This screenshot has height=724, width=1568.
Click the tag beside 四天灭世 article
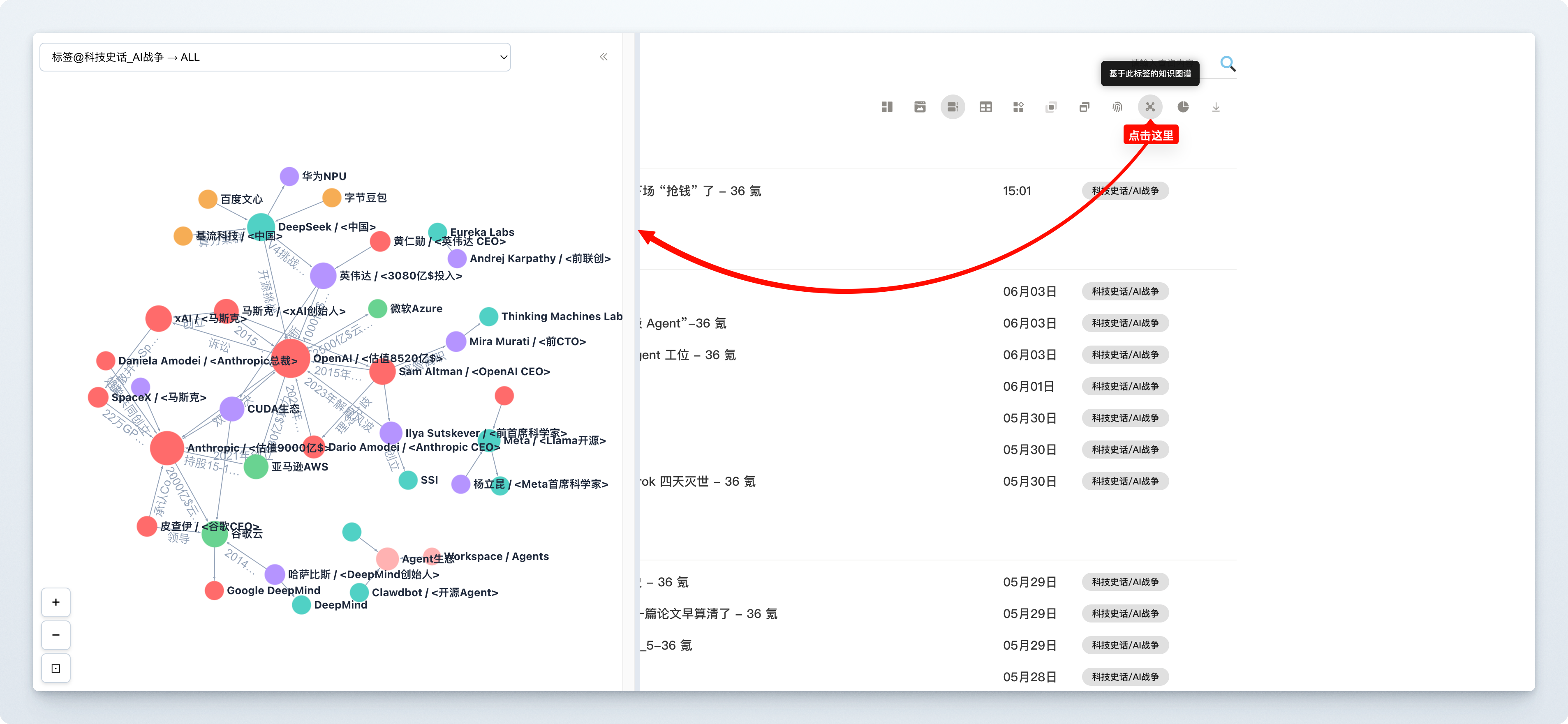tap(1125, 481)
